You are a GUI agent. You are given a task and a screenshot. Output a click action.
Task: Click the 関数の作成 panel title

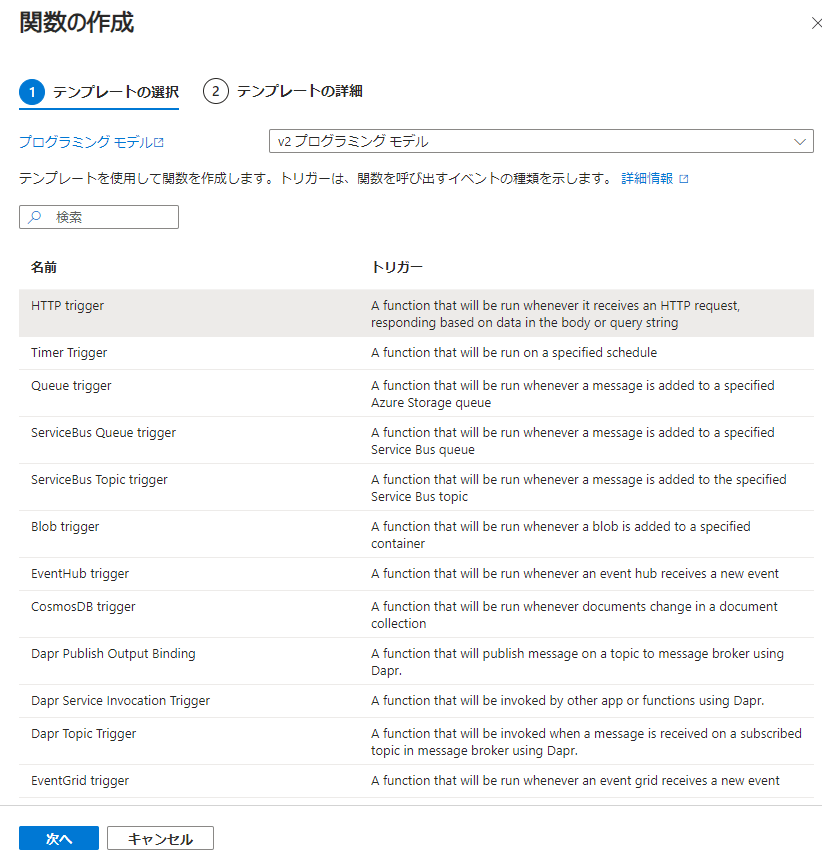coord(77,23)
